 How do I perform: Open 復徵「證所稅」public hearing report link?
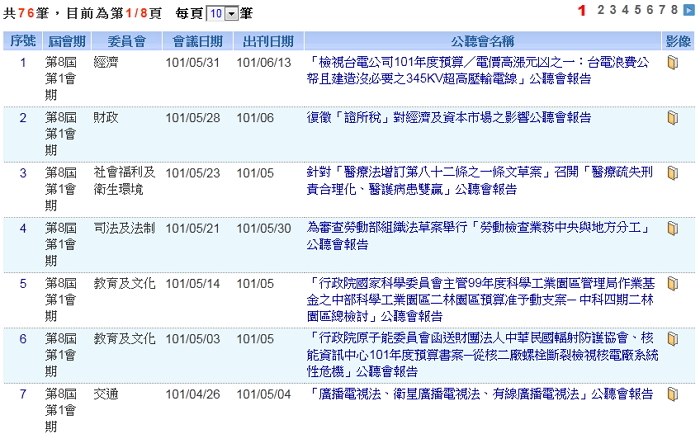tap(448, 117)
